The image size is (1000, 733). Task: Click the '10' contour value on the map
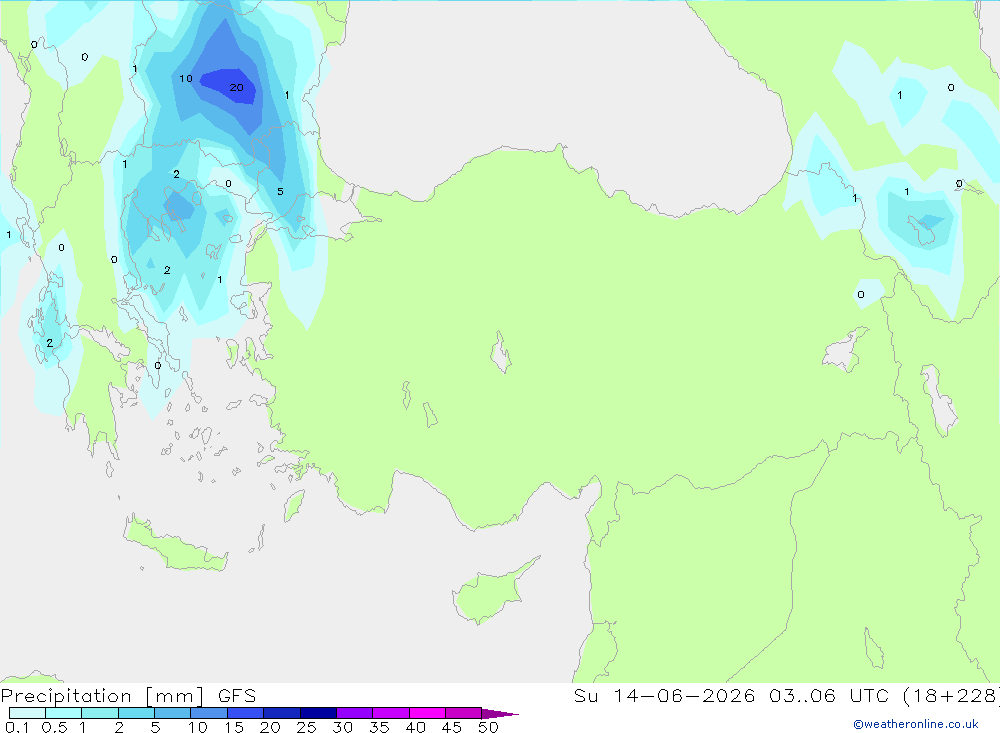pyautogui.click(x=186, y=78)
